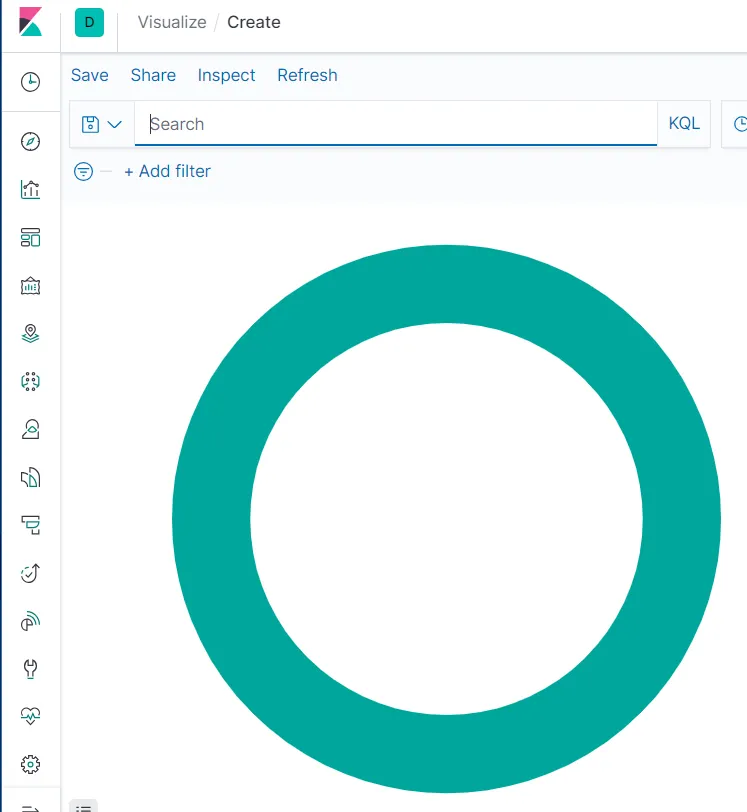Open Machine Learning icon in sidebar
The image size is (747, 812).
[31, 381]
